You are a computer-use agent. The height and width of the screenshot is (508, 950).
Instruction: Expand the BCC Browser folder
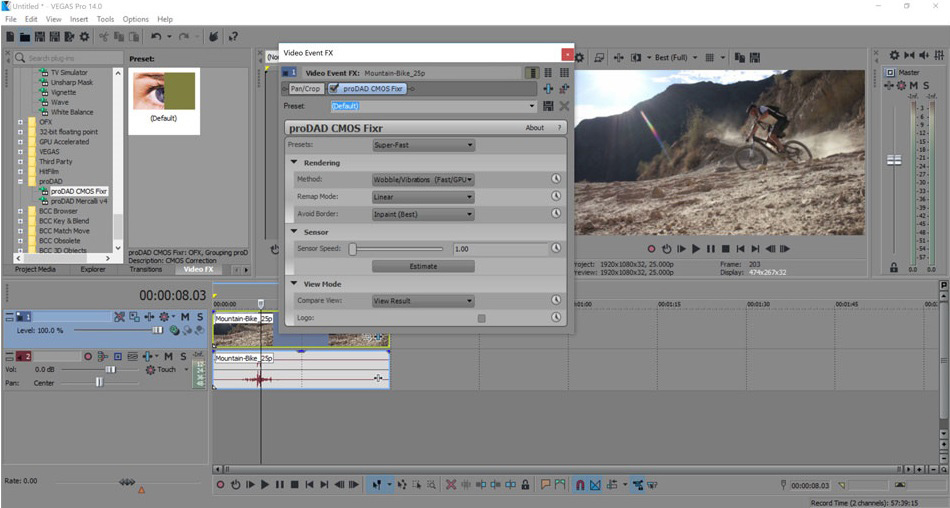pyautogui.click(x=21, y=211)
